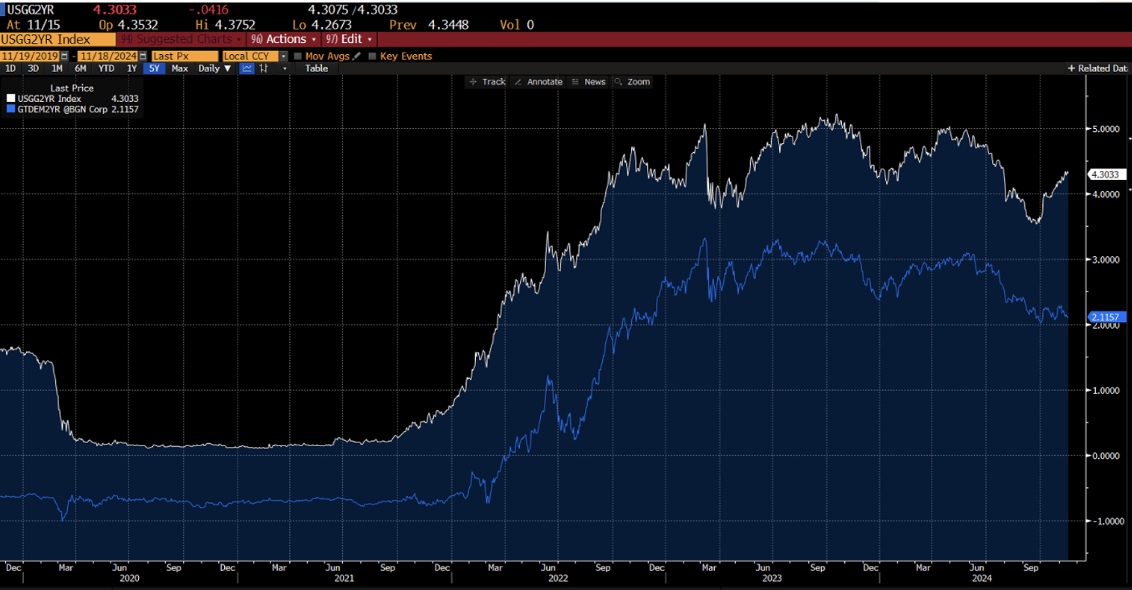This screenshot has height=590, width=1132.
Task: Open the start date calendar picker icon
Action: 65,56
